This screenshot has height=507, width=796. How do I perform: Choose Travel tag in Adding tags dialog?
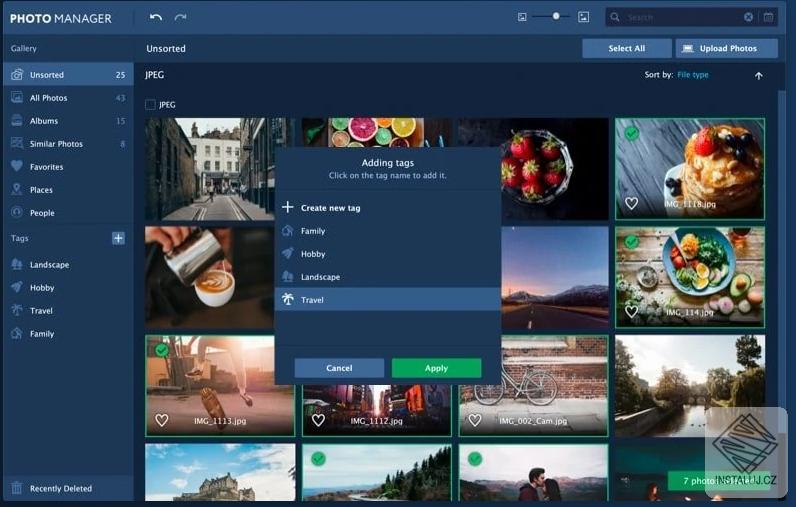(388, 299)
